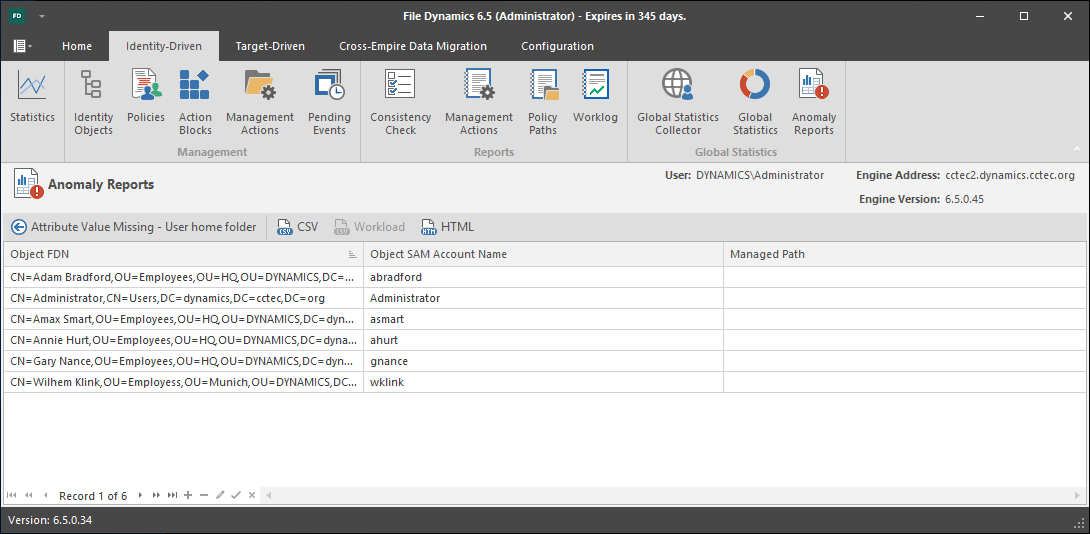Image resolution: width=1090 pixels, height=534 pixels.
Task: Open the Pending Events icon
Action: 329,102
